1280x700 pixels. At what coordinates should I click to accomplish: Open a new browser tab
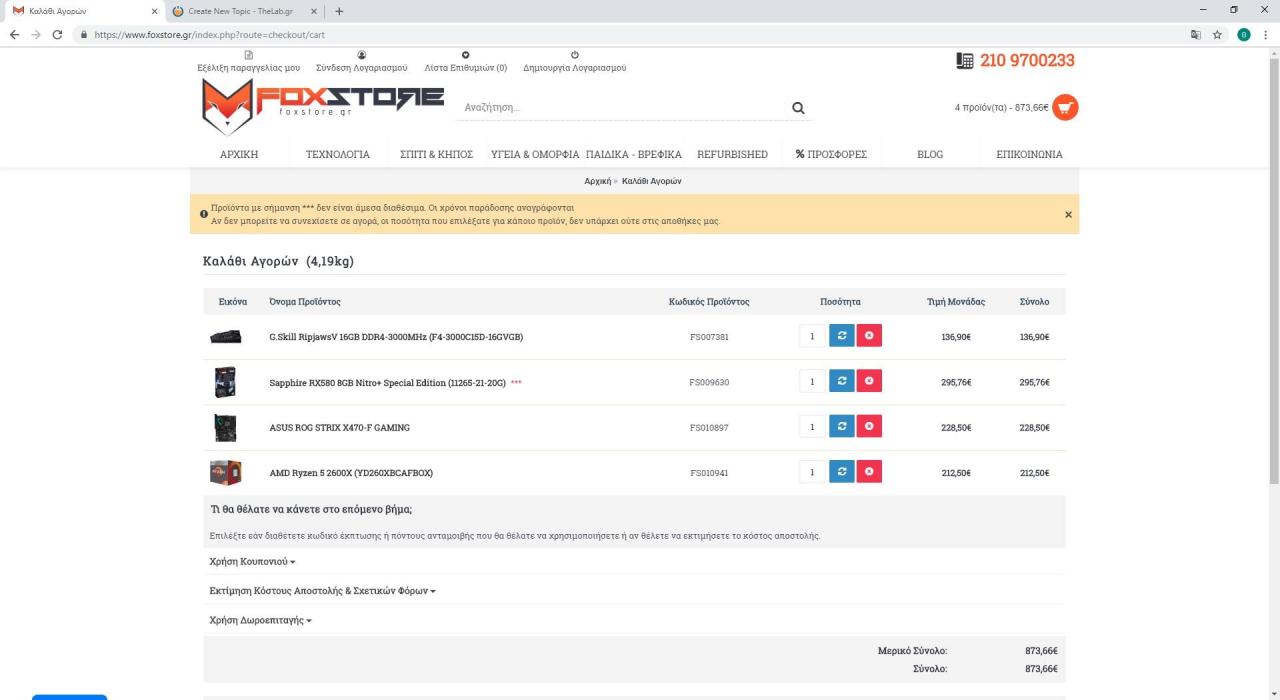[339, 11]
